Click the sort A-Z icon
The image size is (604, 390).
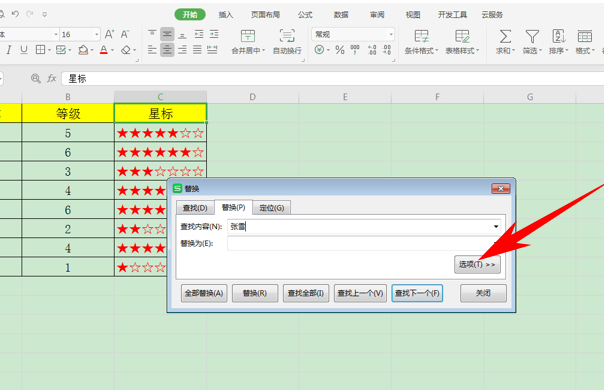[x=559, y=37]
